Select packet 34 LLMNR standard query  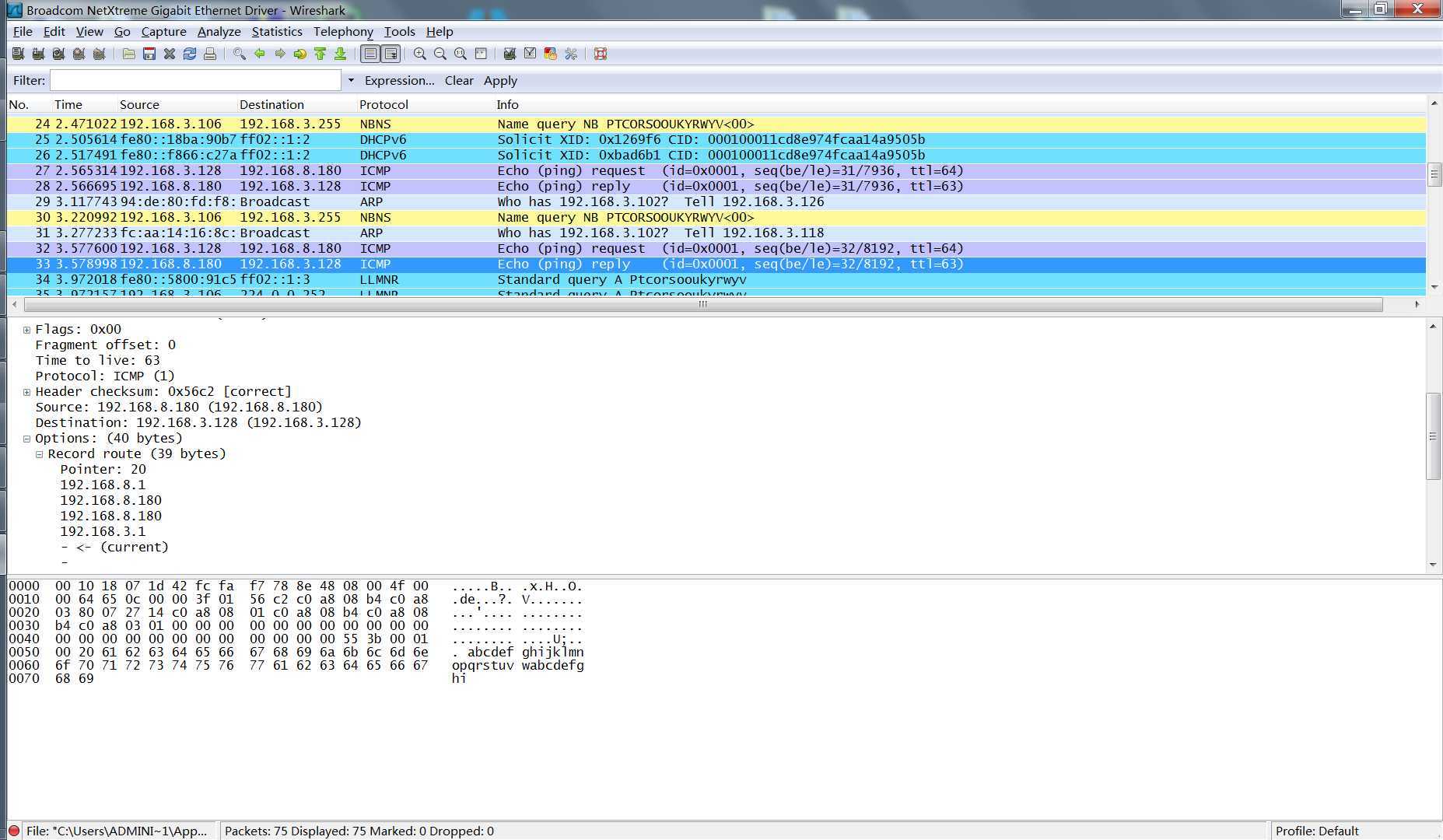point(716,279)
